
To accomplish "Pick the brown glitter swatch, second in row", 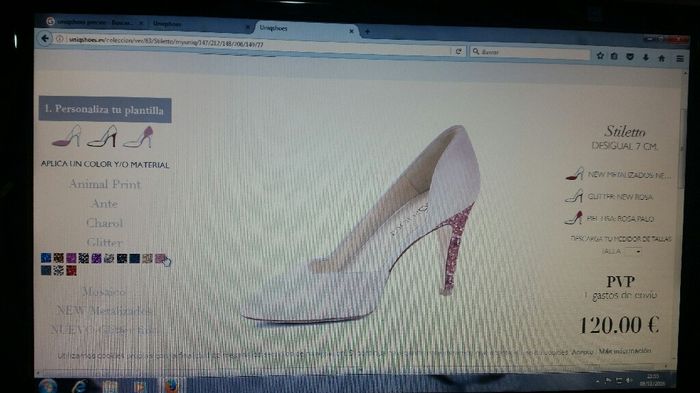I will pyautogui.click(x=58, y=258).
